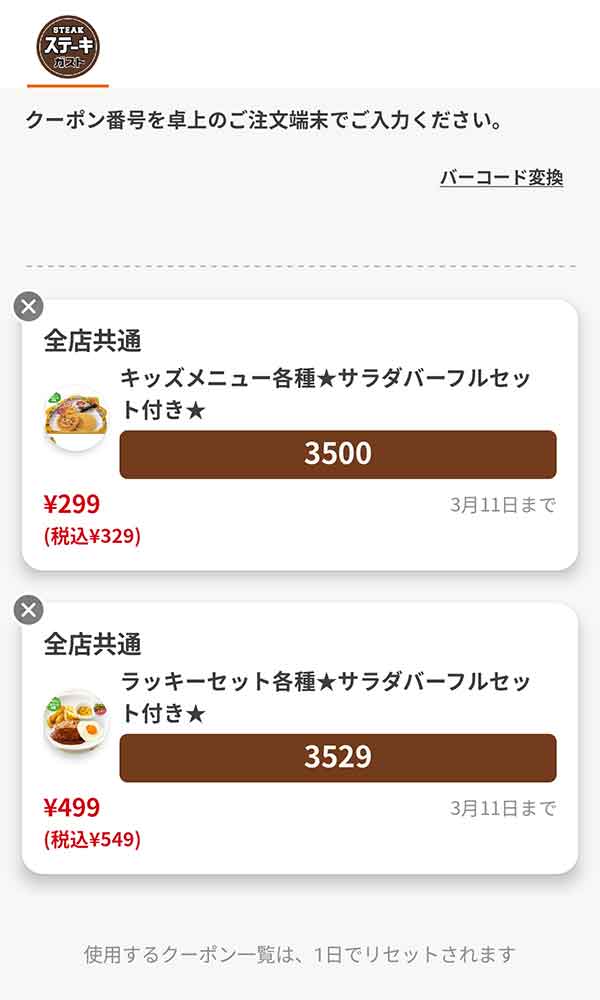This screenshot has width=600, height=1000.
Task: Select the キッズメニュー各種 coupon title
Action: [332, 394]
